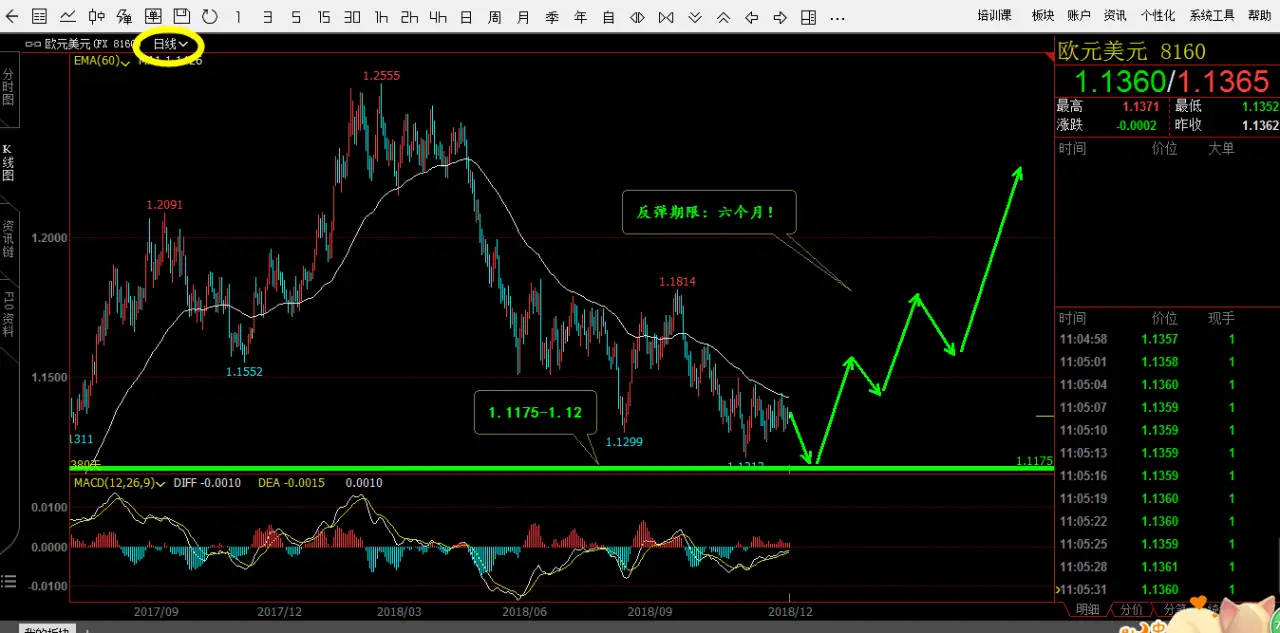
Task: Select the 明细 tab below tick list
Action: pyautogui.click(x=1086, y=609)
